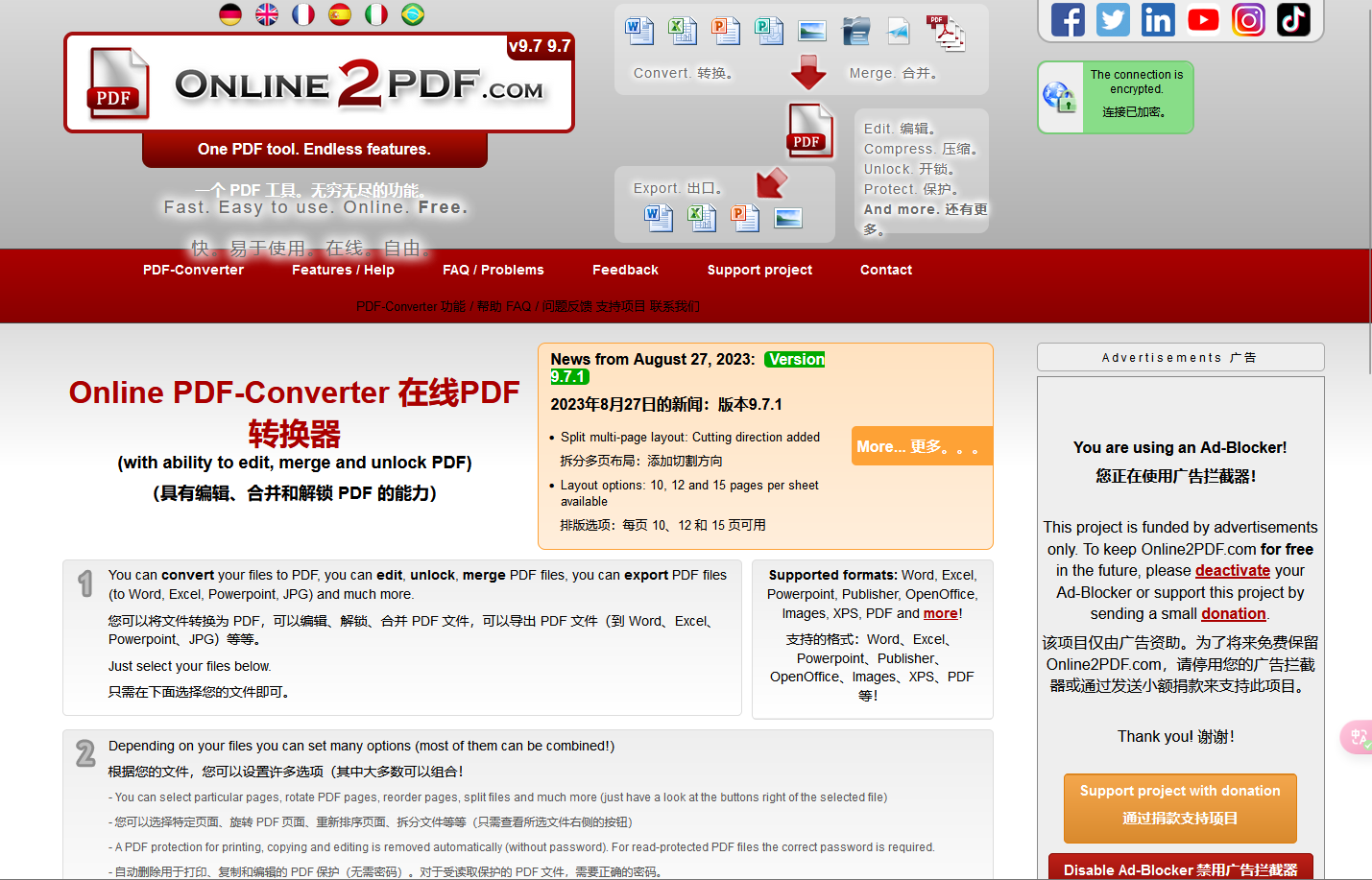This screenshot has width=1372, height=880.
Task: Open the Instagram social icon
Action: pos(1248,19)
